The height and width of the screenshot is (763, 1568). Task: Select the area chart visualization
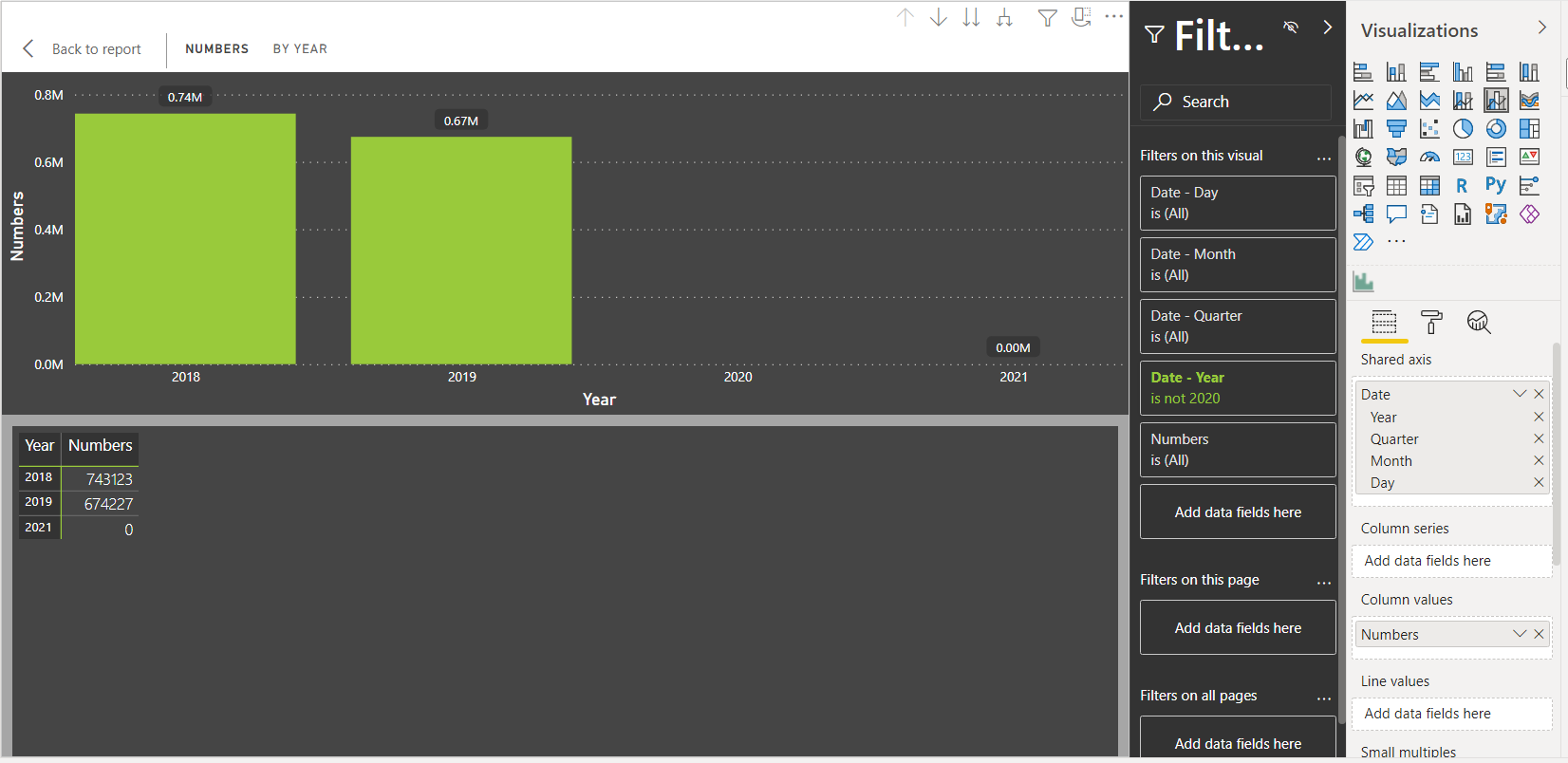tap(1396, 101)
